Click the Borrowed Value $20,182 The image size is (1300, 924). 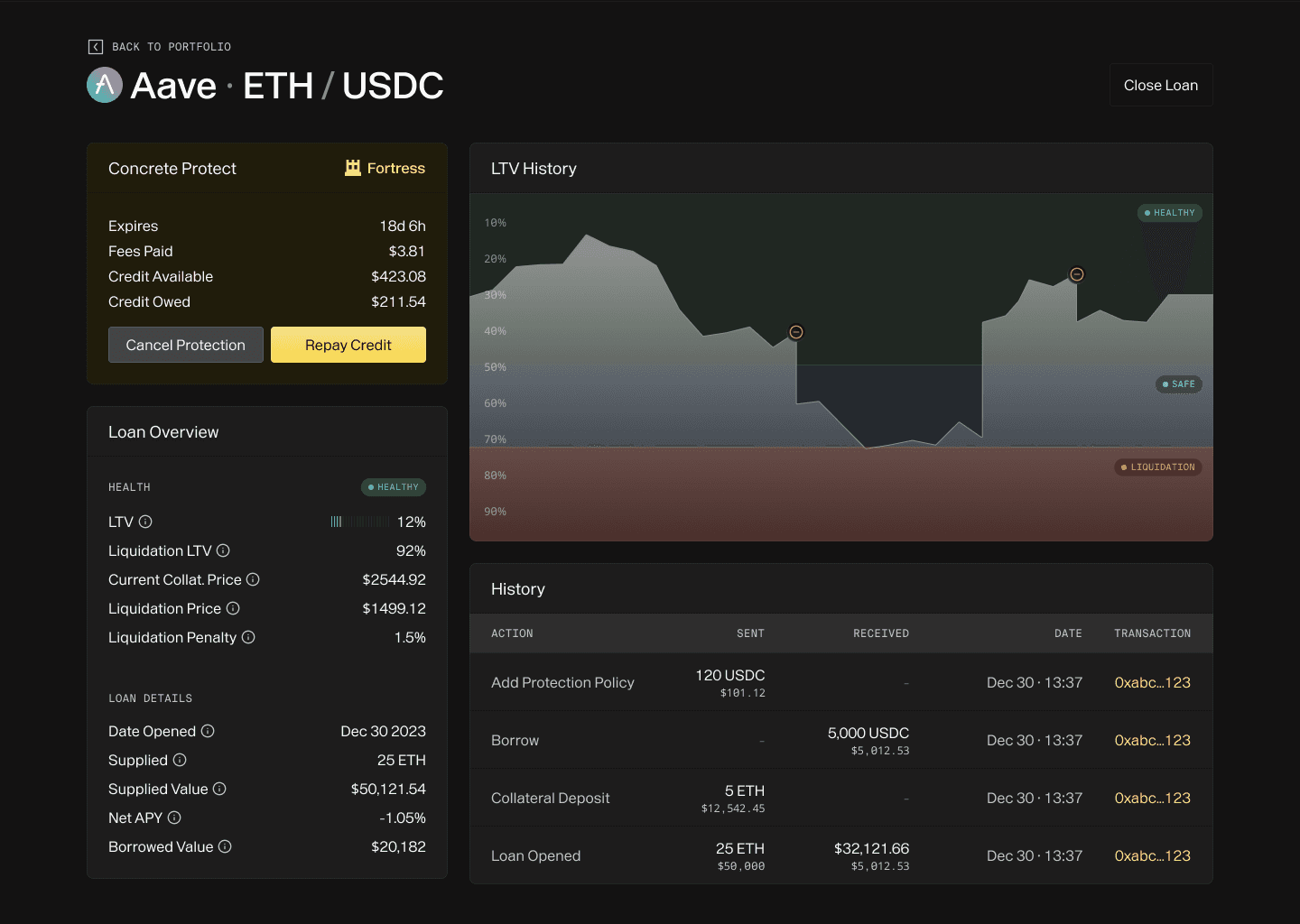tap(398, 846)
